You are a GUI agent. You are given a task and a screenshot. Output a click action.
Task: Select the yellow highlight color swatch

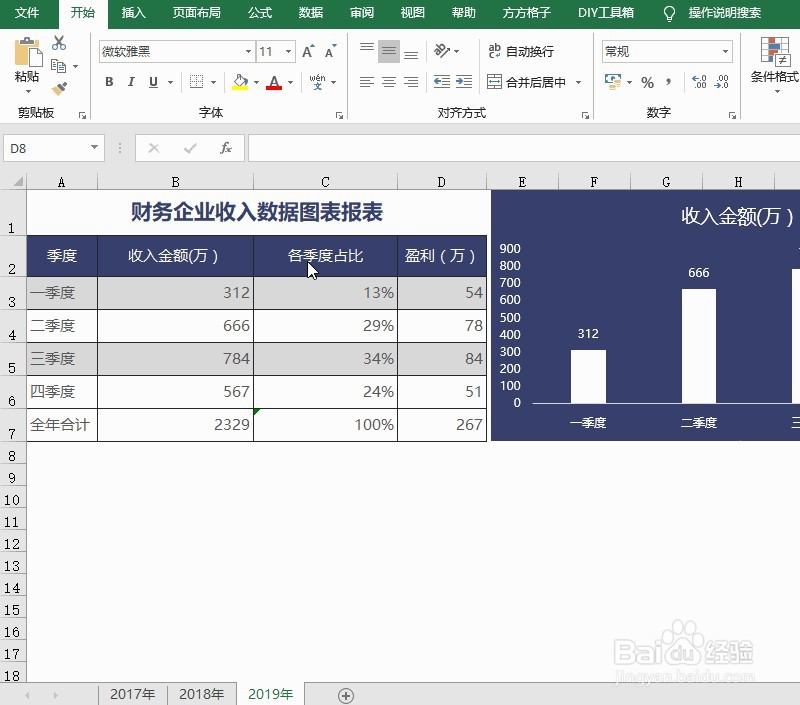coord(240,86)
